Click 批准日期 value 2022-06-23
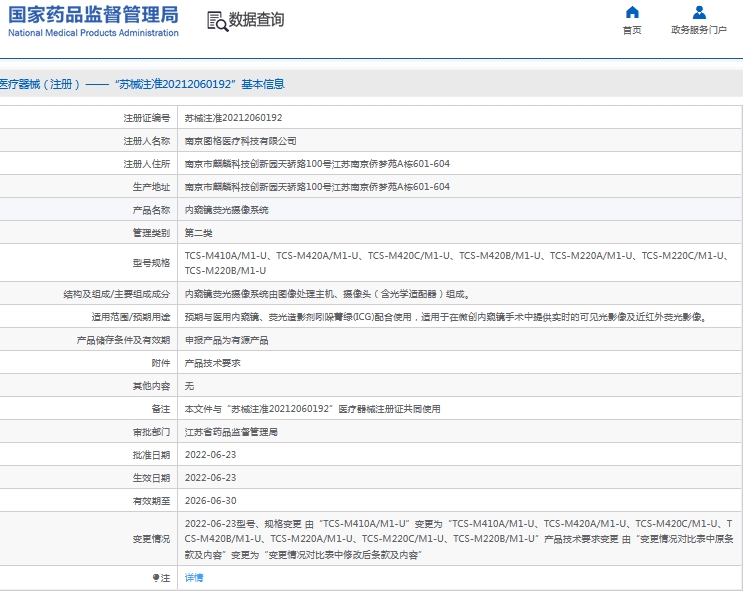Screen dimensions: 743x598 click(210, 455)
